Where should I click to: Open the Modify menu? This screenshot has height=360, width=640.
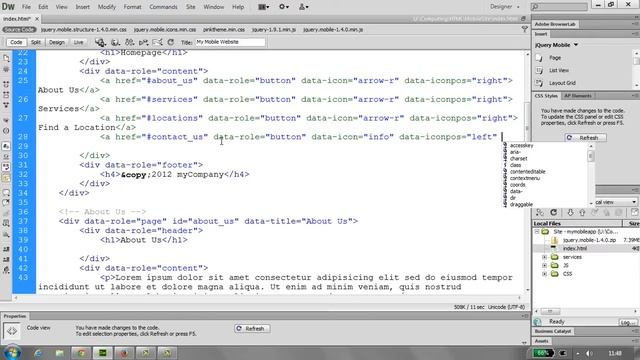(107, 7)
